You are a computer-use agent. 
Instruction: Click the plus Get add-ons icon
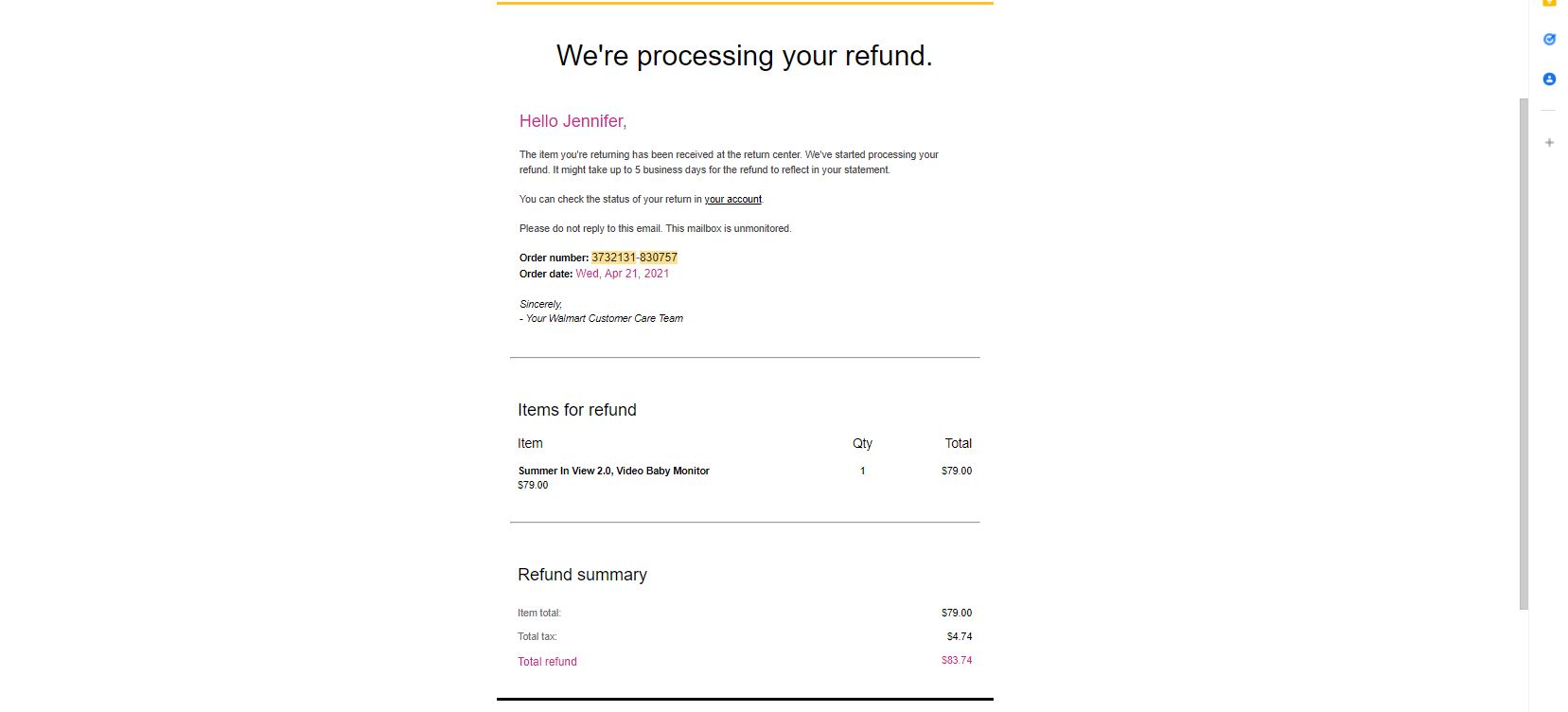click(1549, 143)
